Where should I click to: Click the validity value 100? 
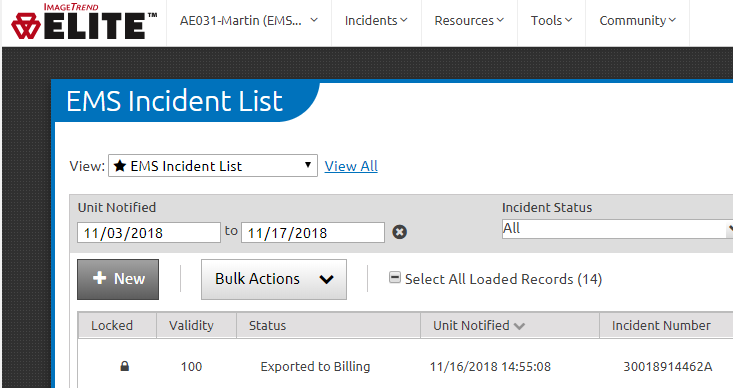191,366
